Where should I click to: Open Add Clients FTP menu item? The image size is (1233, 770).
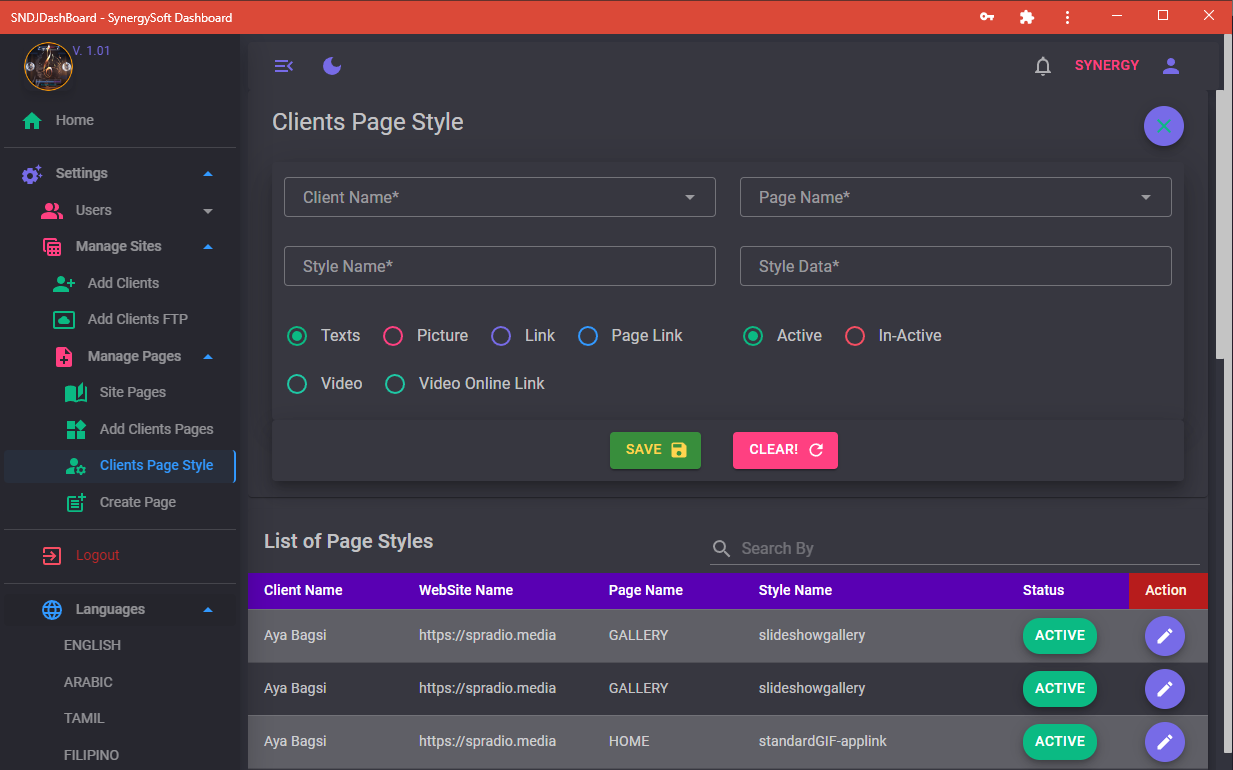click(x=137, y=319)
